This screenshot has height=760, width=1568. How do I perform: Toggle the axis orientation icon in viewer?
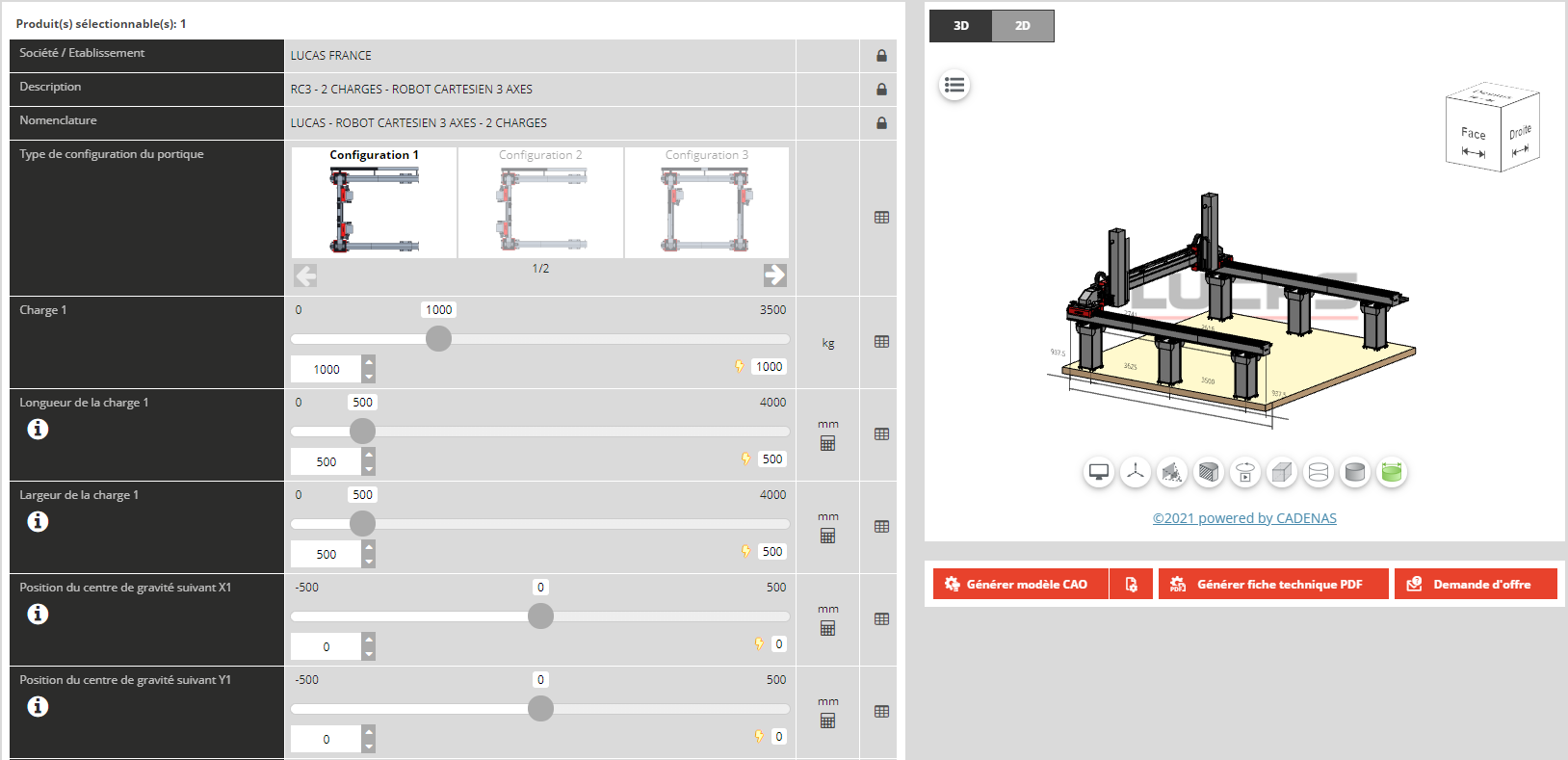coord(1136,472)
